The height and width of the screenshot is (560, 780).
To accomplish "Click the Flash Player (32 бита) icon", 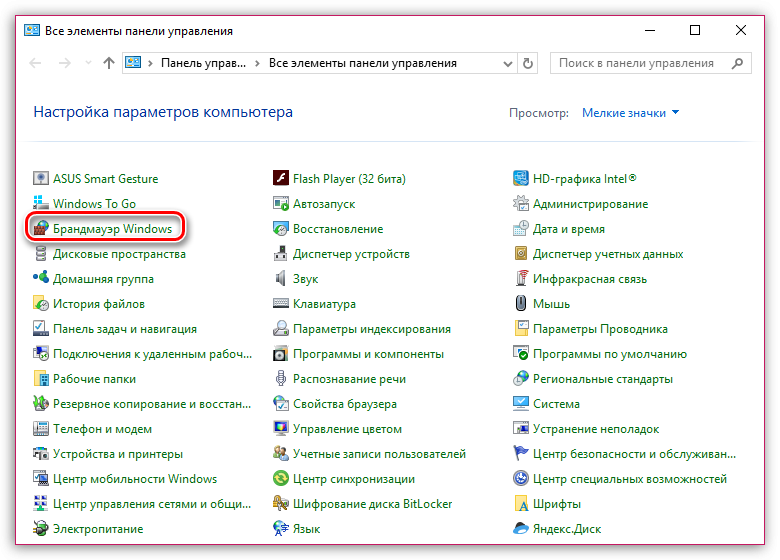I will (281, 179).
